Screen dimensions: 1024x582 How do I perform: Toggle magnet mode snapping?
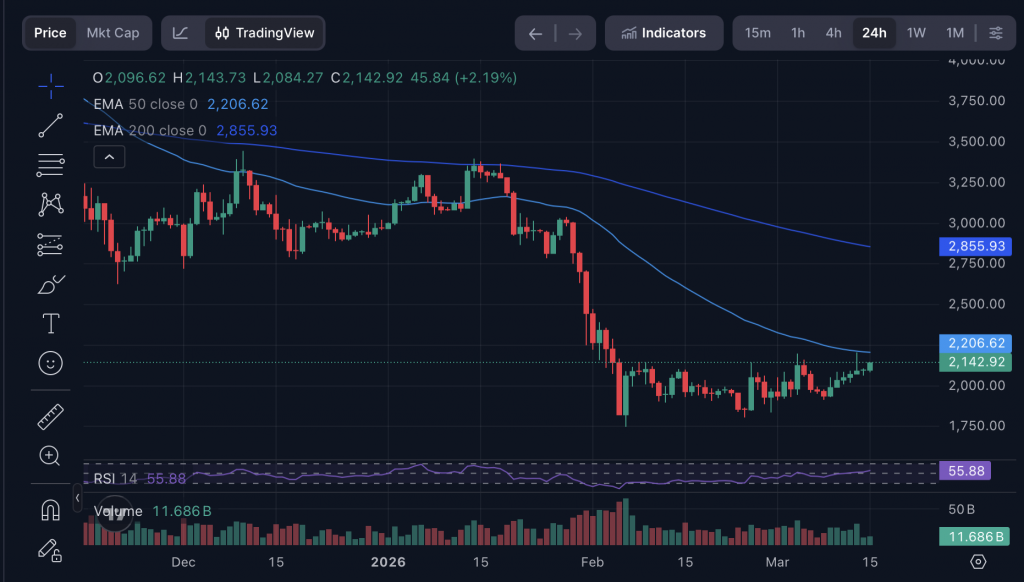(50, 510)
